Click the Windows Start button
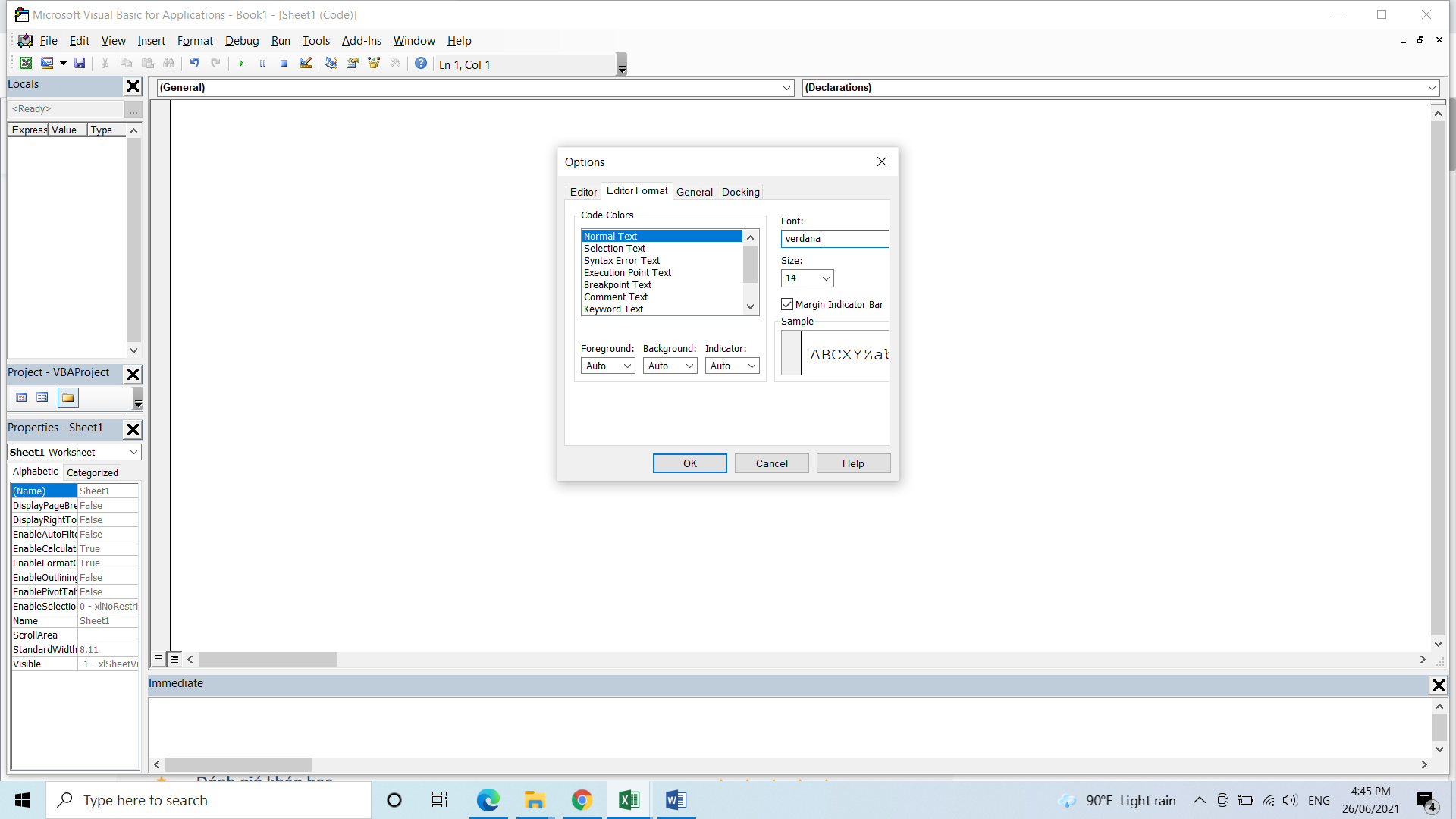Viewport: 1456px width, 819px height. point(23,800)
